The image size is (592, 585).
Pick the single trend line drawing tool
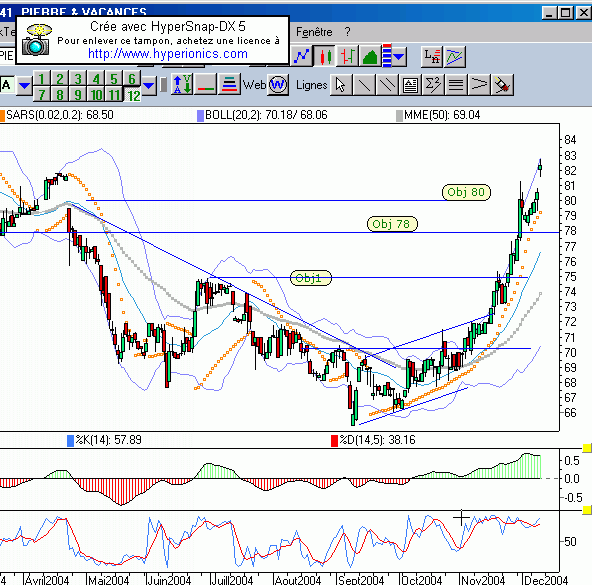coord(364,85)
